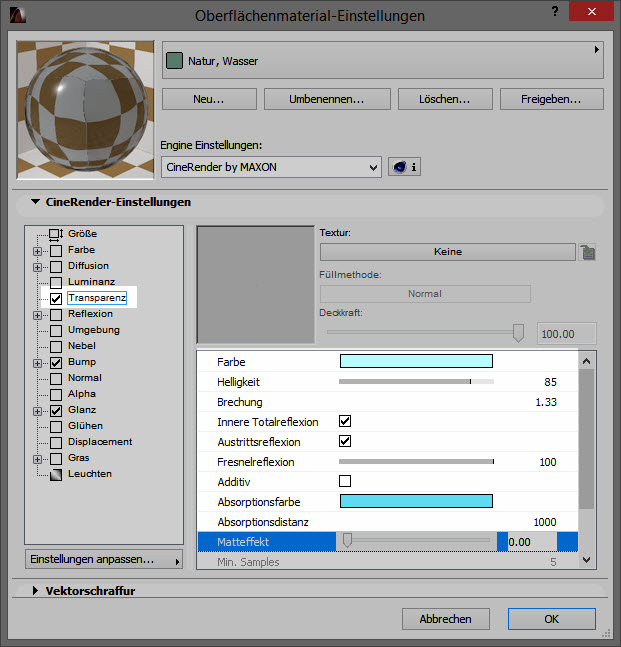Expand the Bump tree node
The height and width of the screenshot is (647, 621).
(37, 363)
